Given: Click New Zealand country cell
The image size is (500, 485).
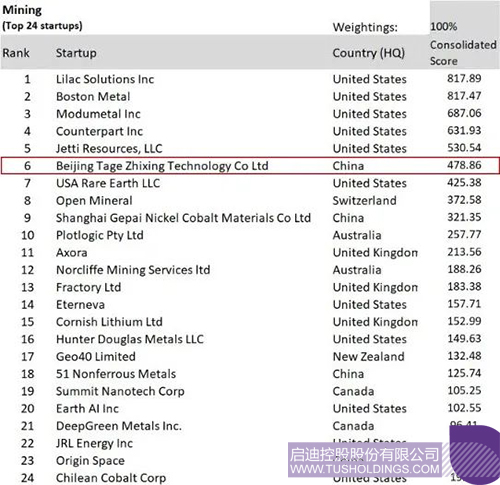Looking at the screenshot, I should (368, 356).
